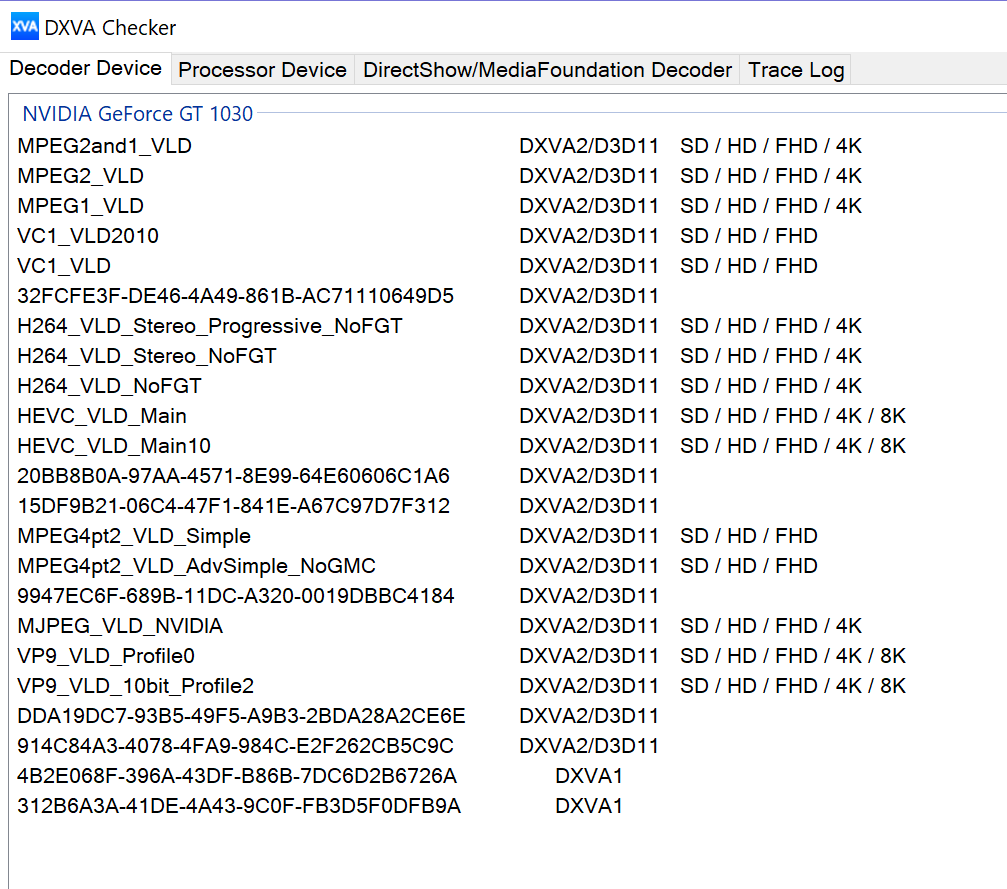Select the MPEG4pt2_VLD_Simple row
Screen dimensions: 1007x889
(507, 536)
